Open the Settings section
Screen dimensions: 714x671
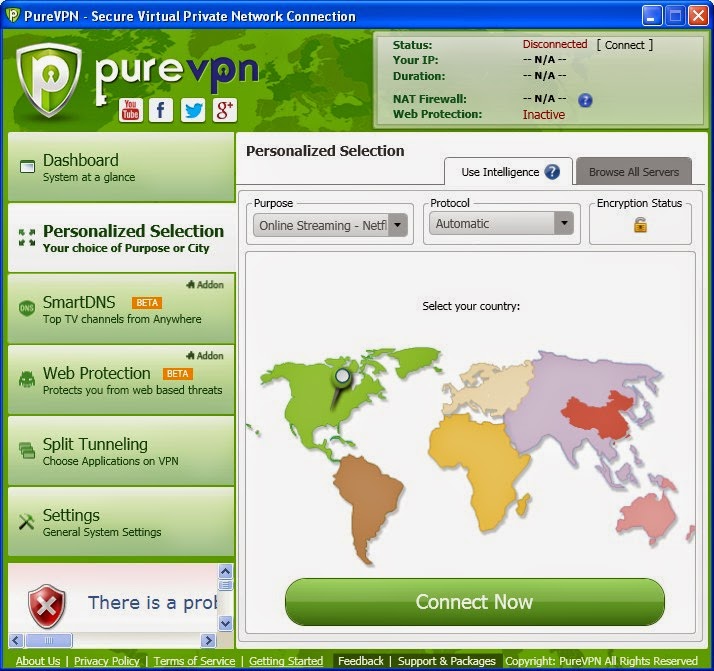(121, 522)
